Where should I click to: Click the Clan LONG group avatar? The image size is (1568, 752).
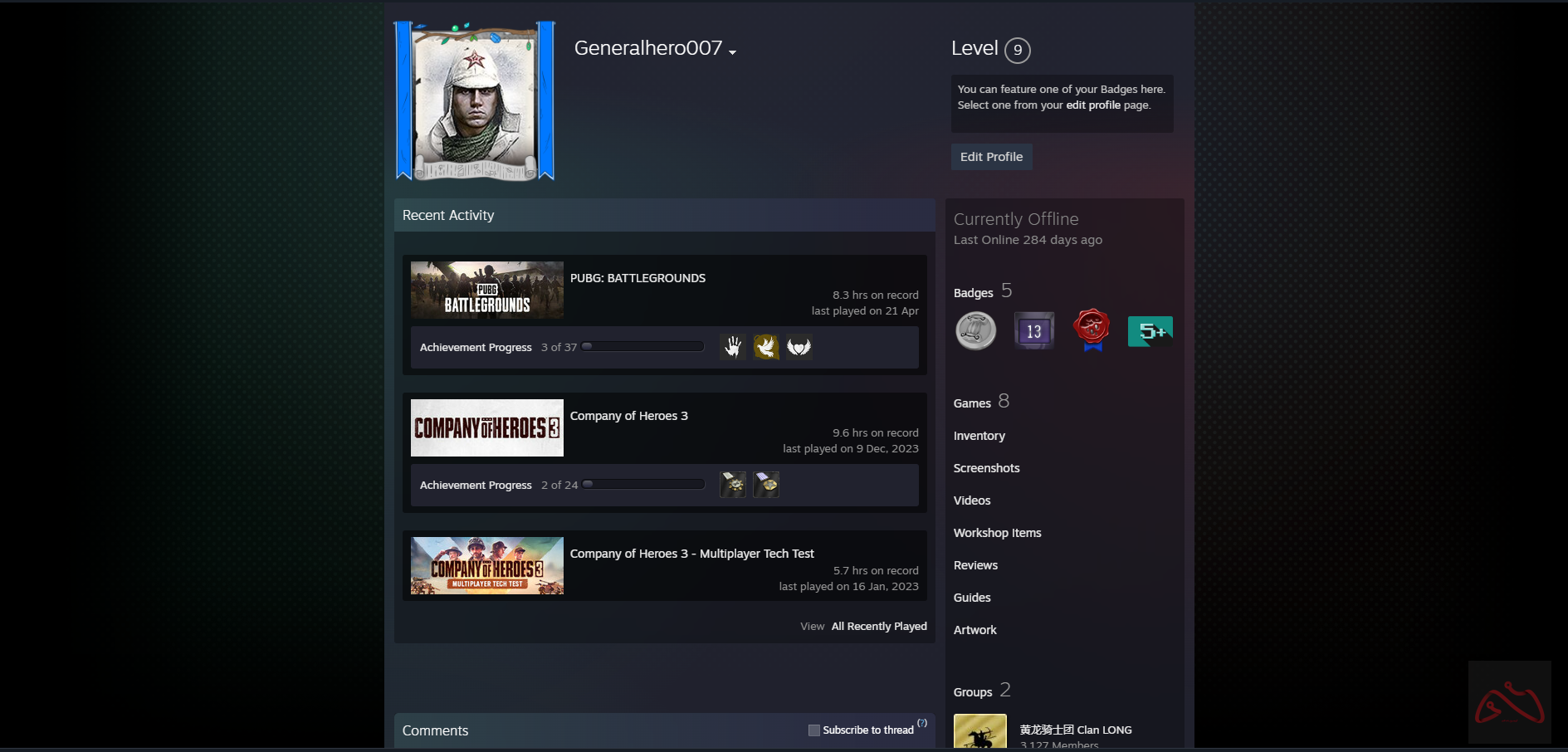pos(979,731)
